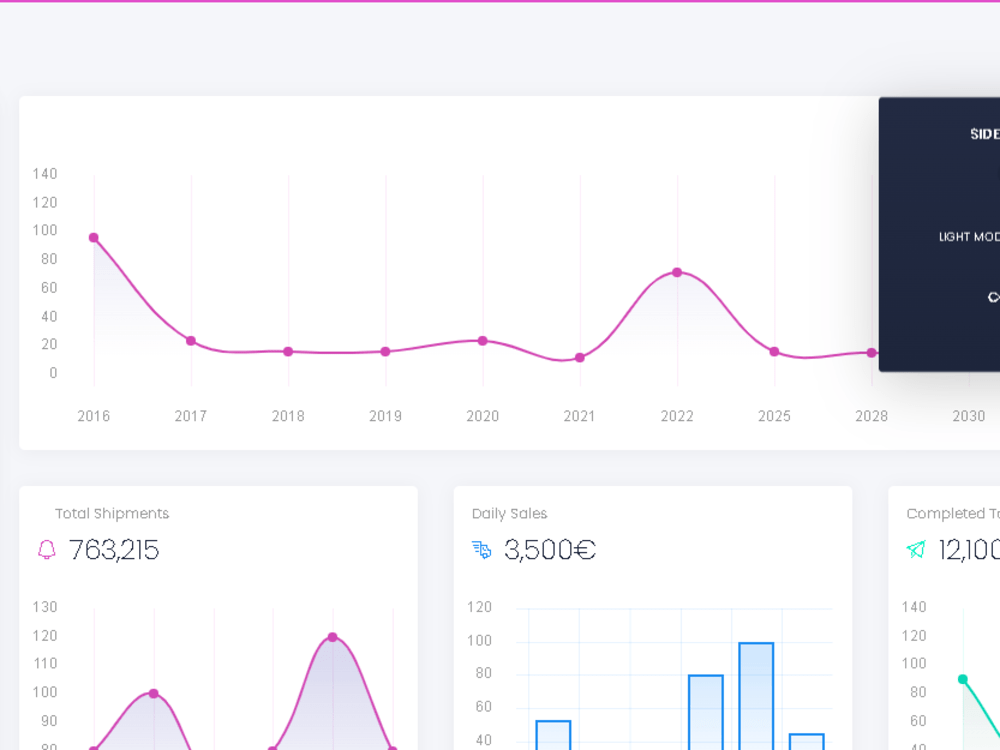Click the 2021 dip point on the pink line

[x=580, y=357]
